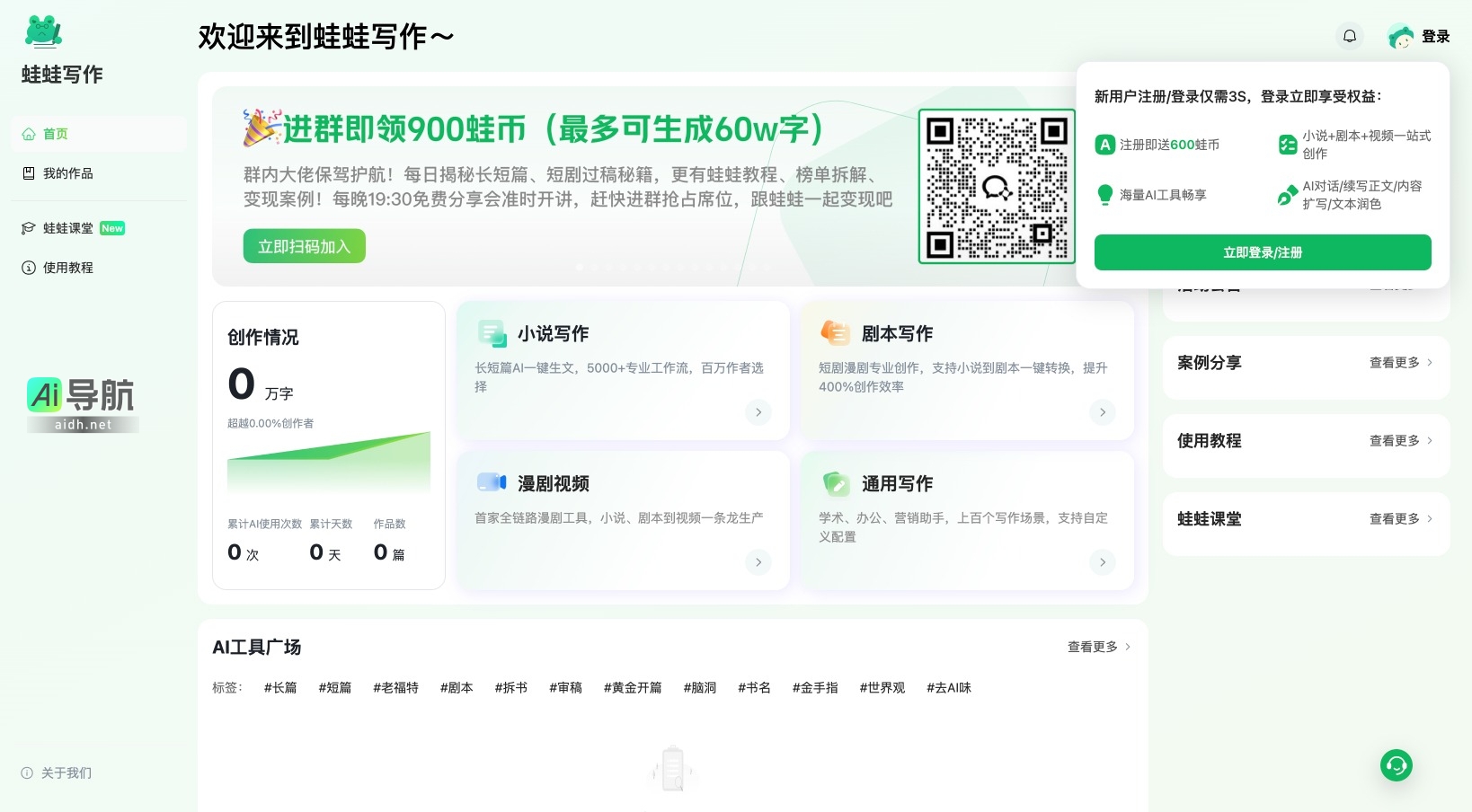
Task: Select the 首页 home icon in sidebar
Action: tap(29, 134)
